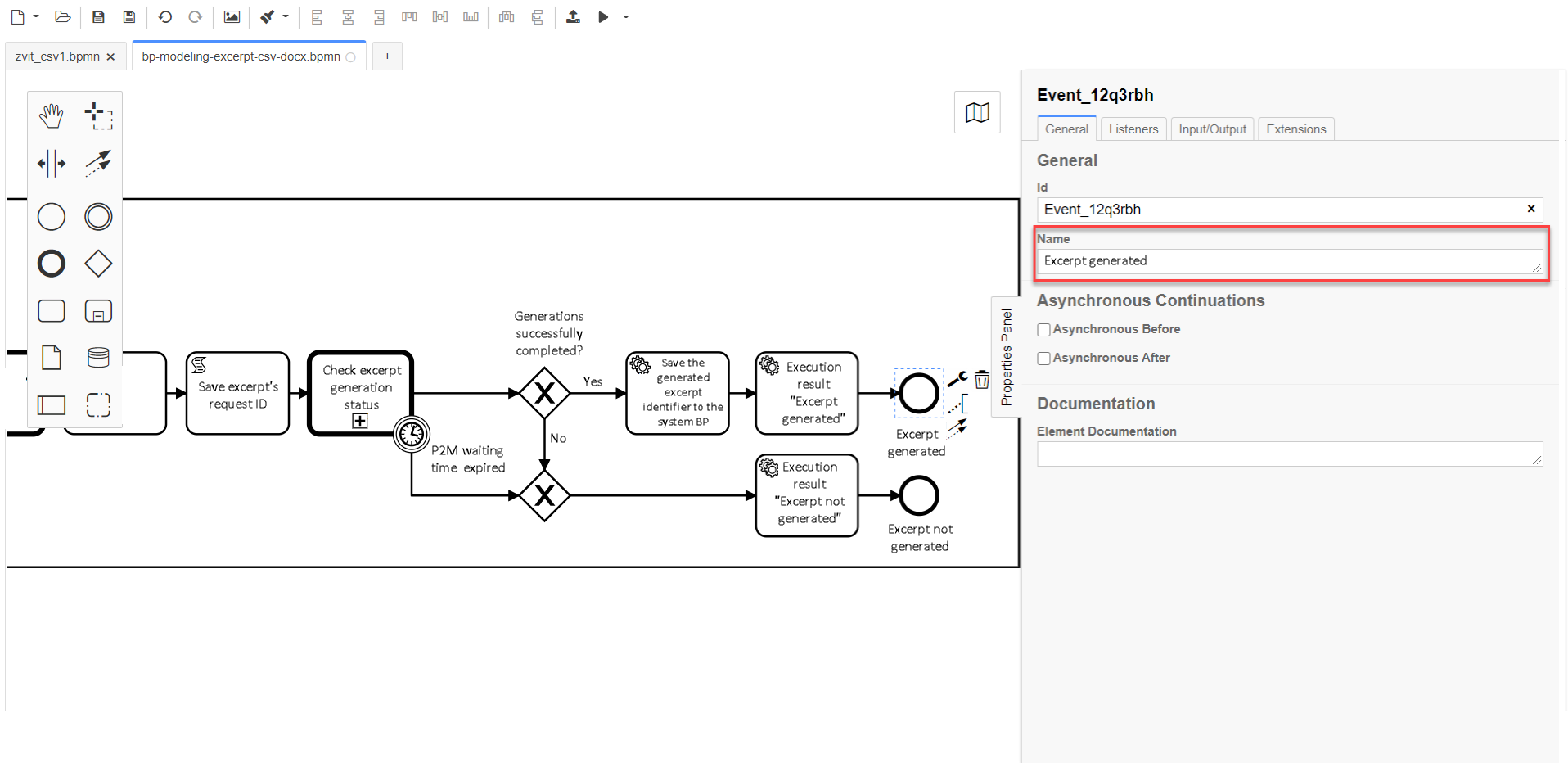Select the set color brush tool
This screenshot has width=1568, height=763.
(268, 16)
